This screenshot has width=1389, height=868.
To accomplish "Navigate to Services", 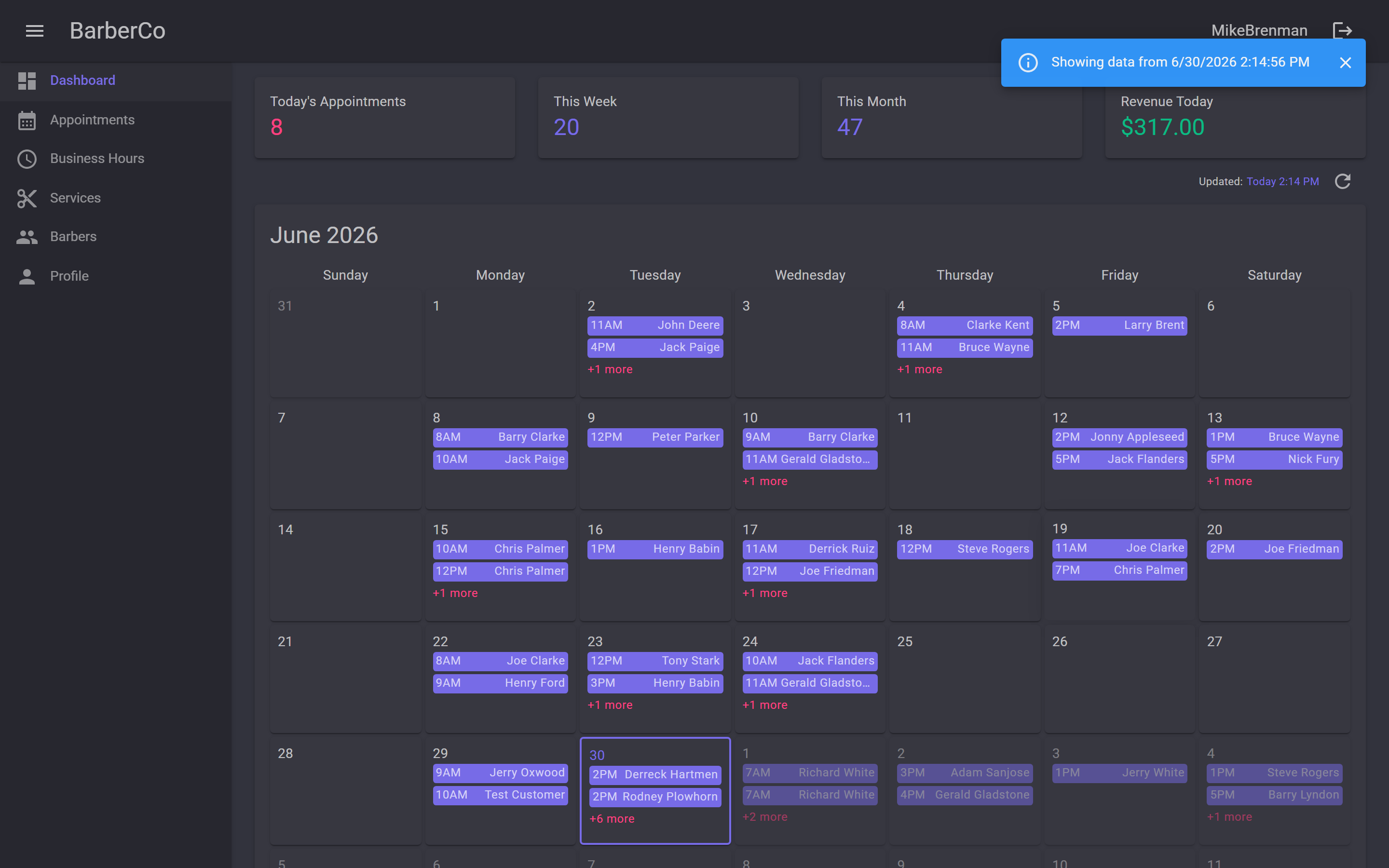I will point(116,198).
